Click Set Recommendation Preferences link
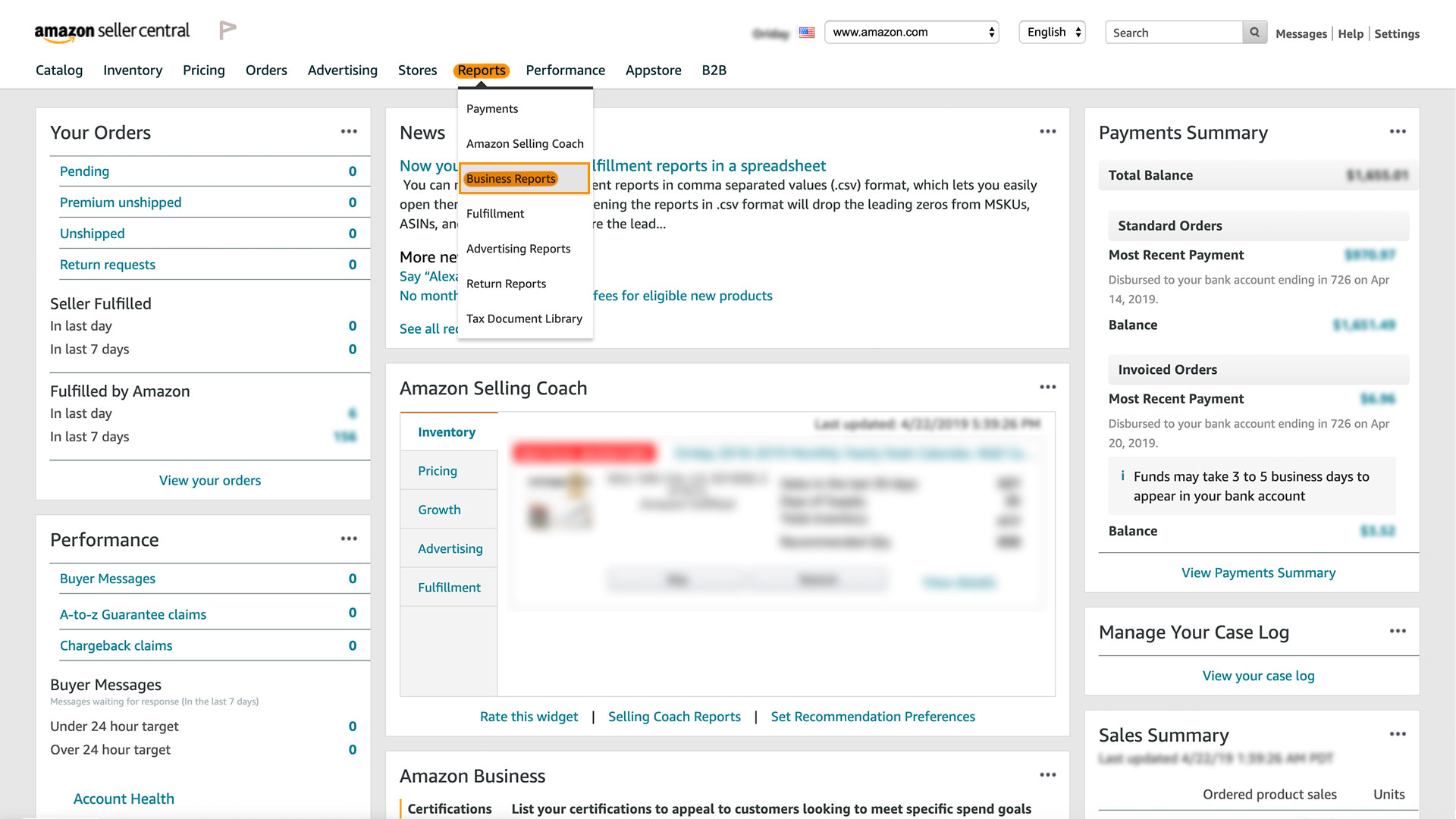The image size is (1456, 819). click(x=873, y=717)
